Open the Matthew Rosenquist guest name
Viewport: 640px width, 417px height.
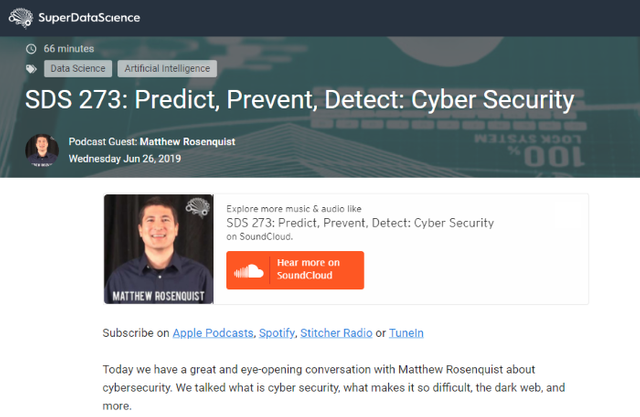click(x=187, y=142)
